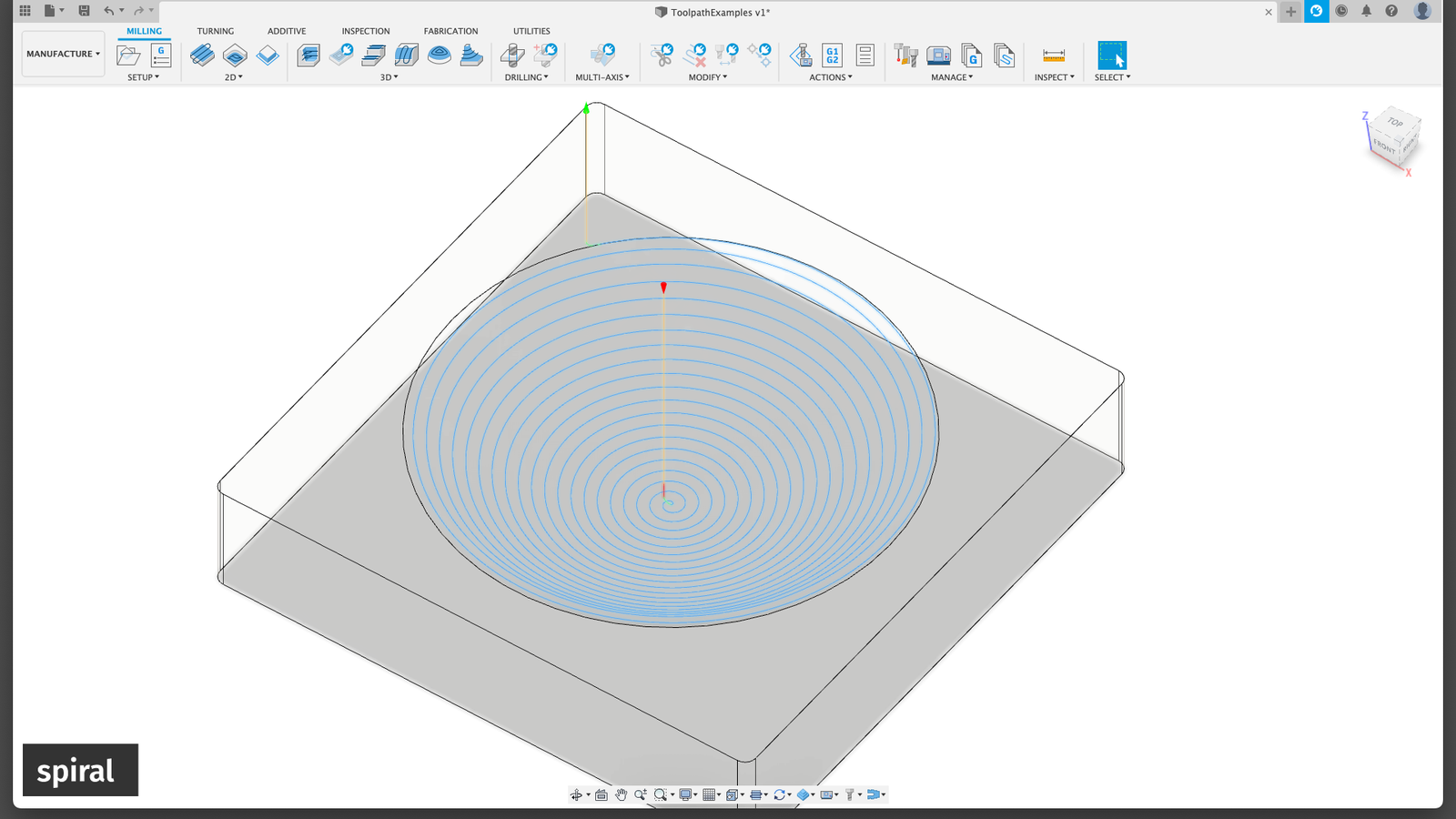Image resolution: width=1456 pixels, height=819 pixels.
Task: Switch to the UTILITIES tab
Action: coord(531,31)
